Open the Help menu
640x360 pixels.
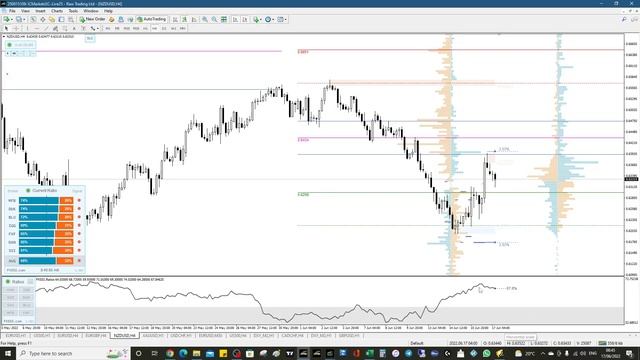108,11
